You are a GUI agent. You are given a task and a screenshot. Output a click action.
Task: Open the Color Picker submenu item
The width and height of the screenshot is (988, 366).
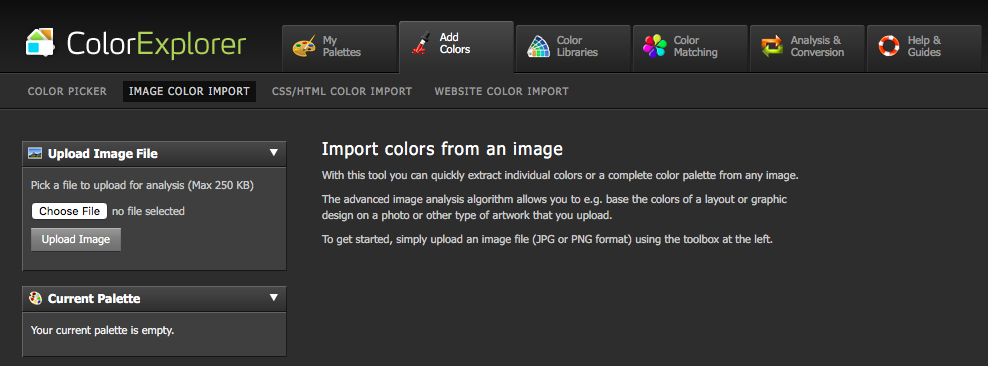(x=67, y=91)
